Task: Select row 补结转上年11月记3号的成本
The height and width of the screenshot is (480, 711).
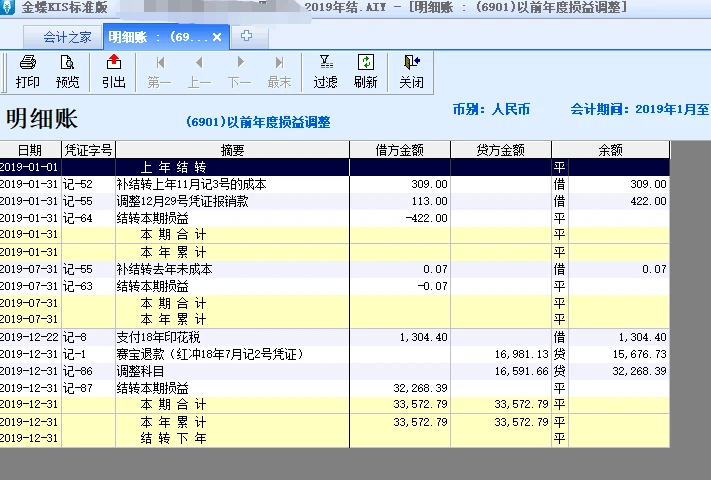Action: (x=335, y=184)
